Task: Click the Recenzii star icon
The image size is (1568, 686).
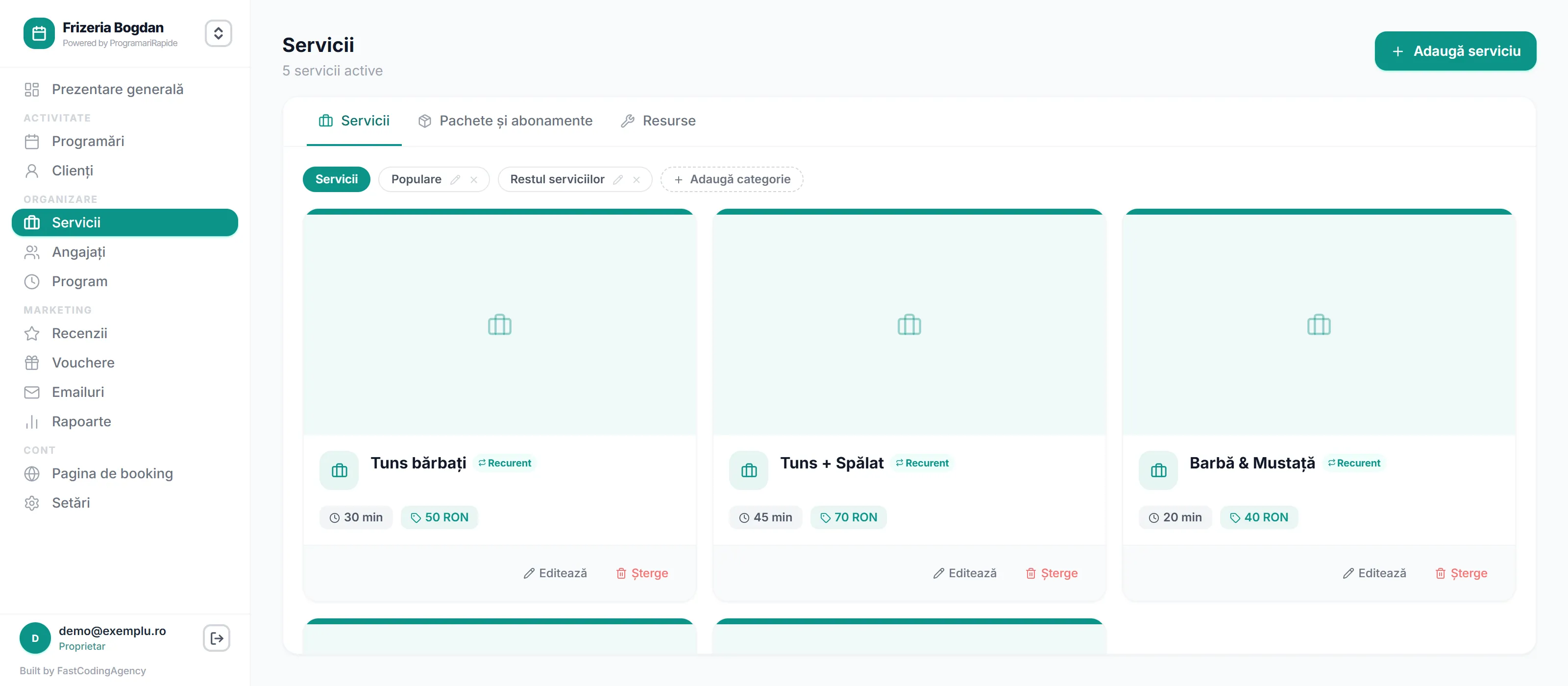Action: 32,333
